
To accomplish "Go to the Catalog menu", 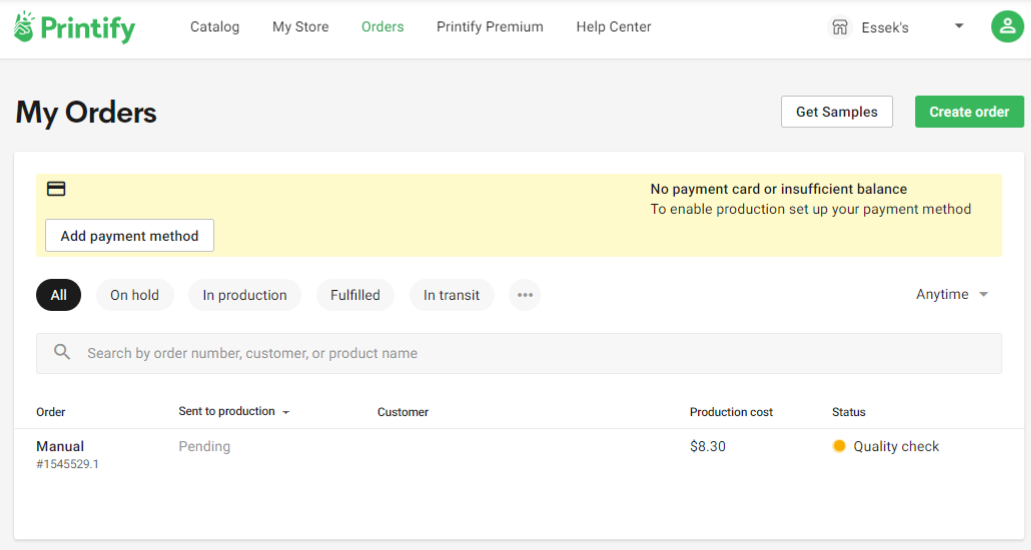I will pos(215,27).
